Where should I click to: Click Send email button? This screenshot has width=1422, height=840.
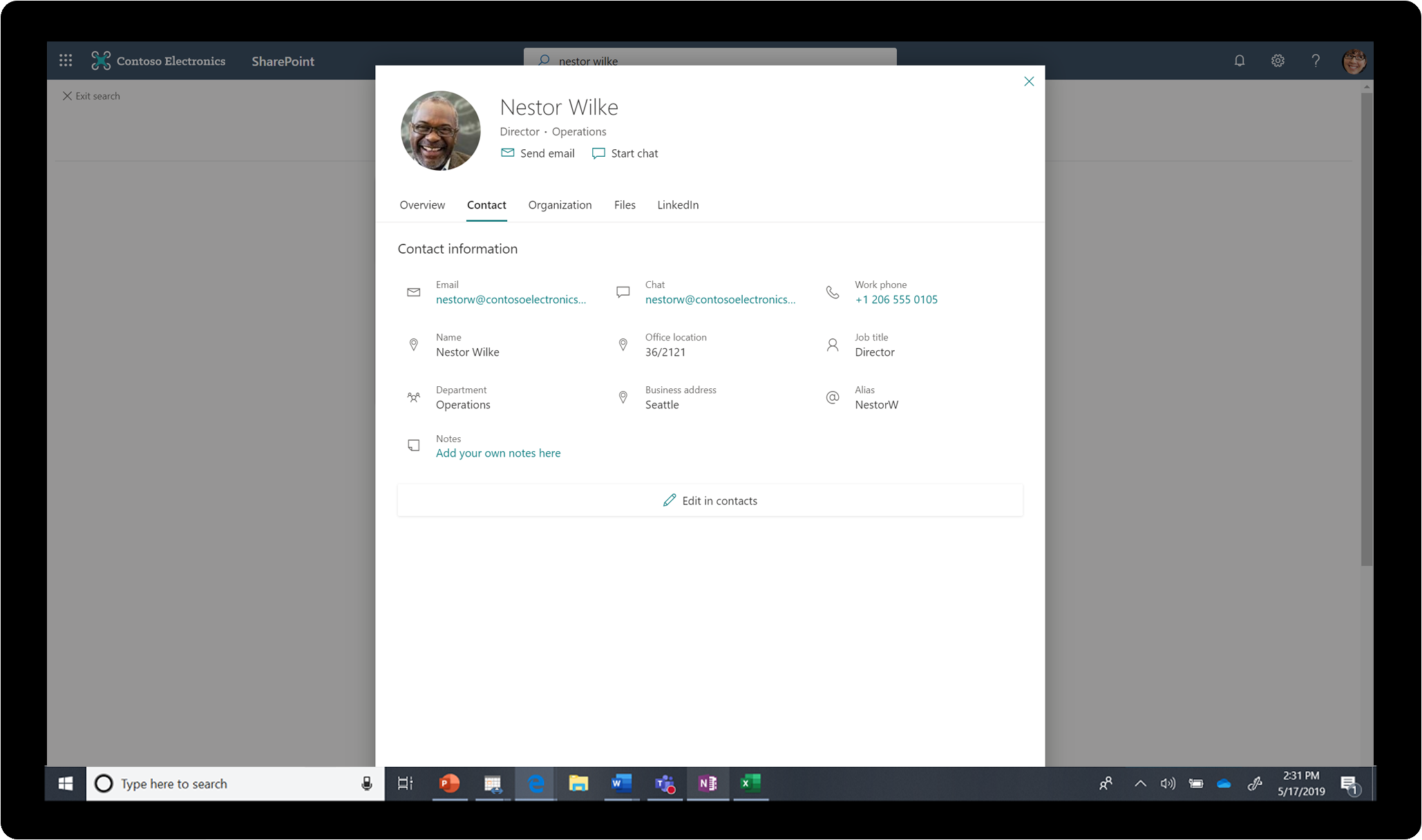[538, 153]
